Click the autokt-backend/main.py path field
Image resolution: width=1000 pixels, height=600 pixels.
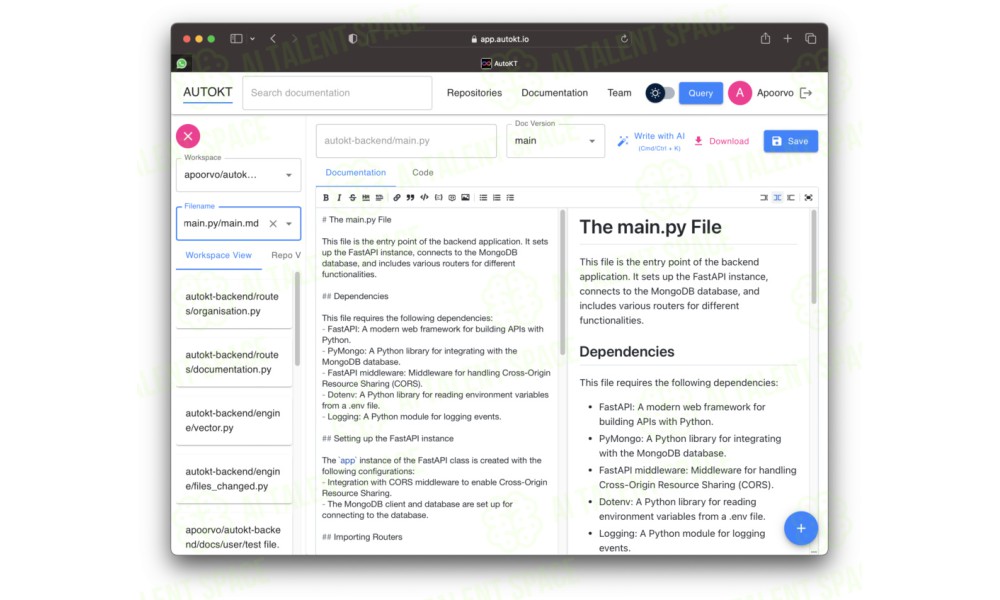406,141
